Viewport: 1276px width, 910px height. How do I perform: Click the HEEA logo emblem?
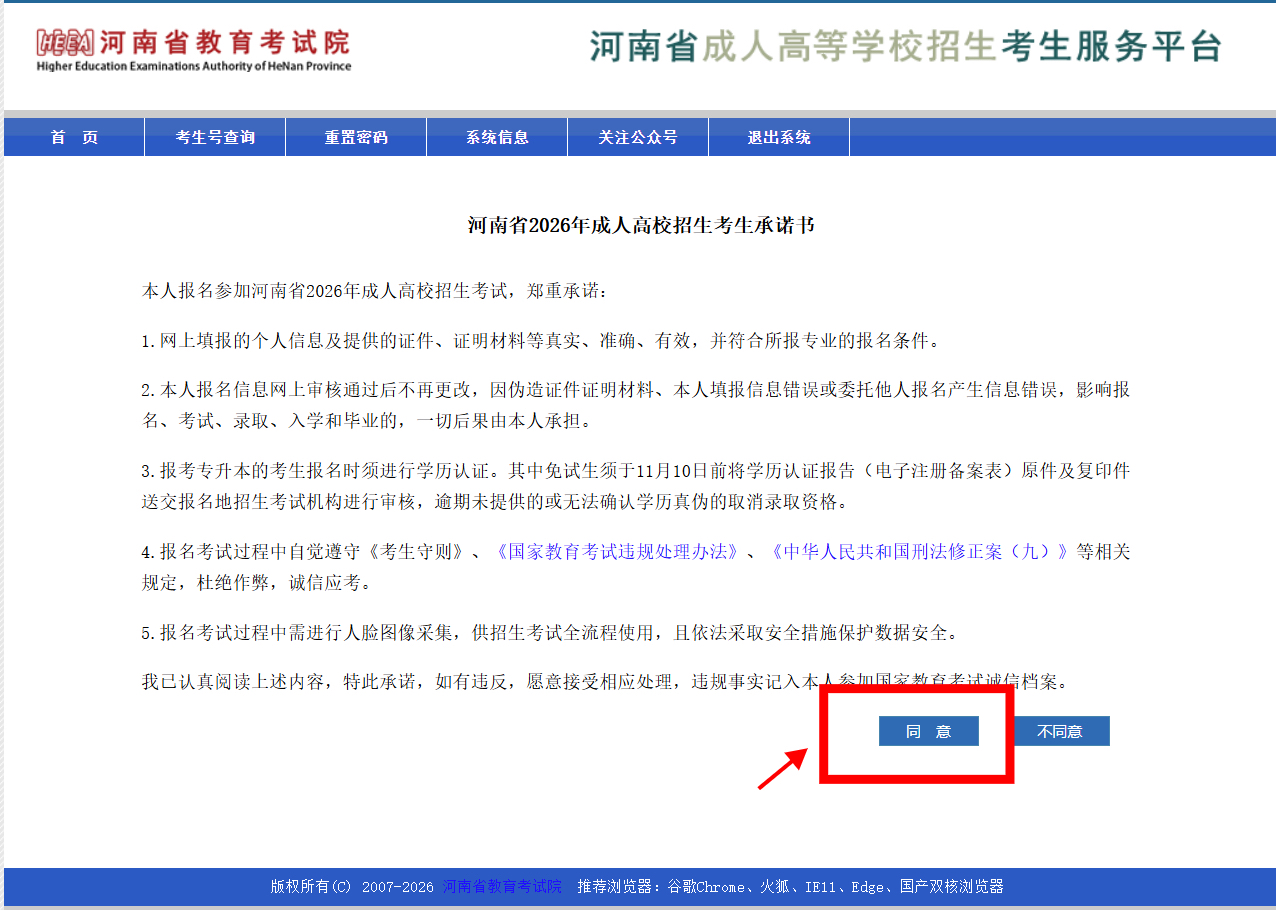coord(64,43)
